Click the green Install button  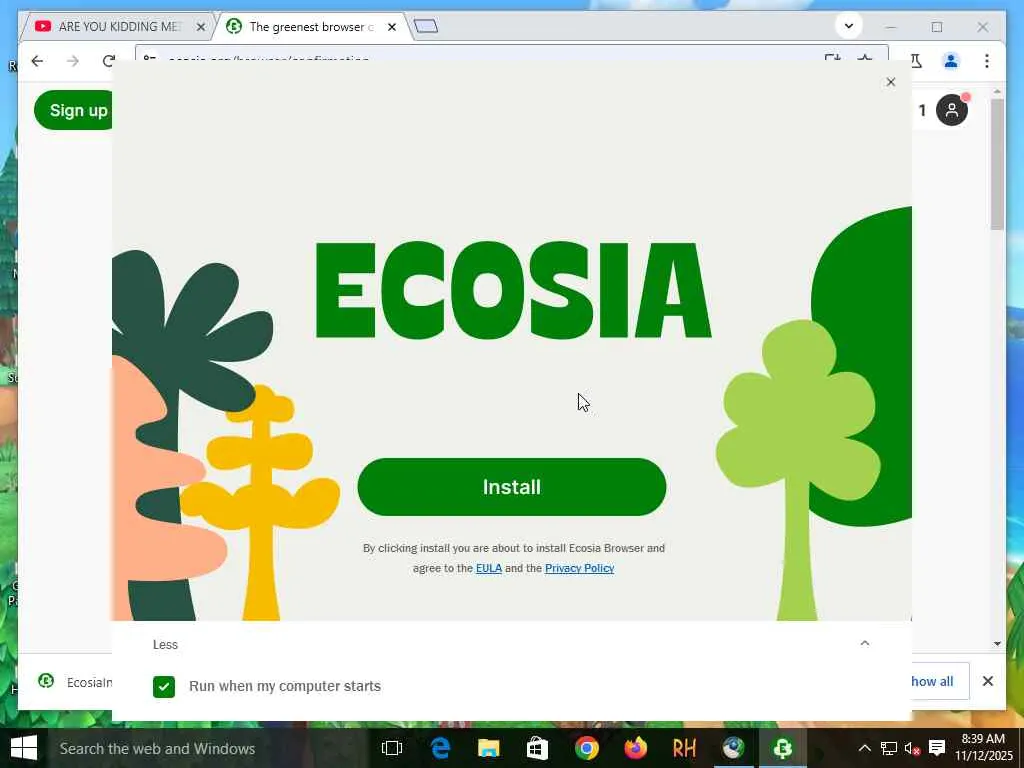pyautogui.click(x=511, y=487)
